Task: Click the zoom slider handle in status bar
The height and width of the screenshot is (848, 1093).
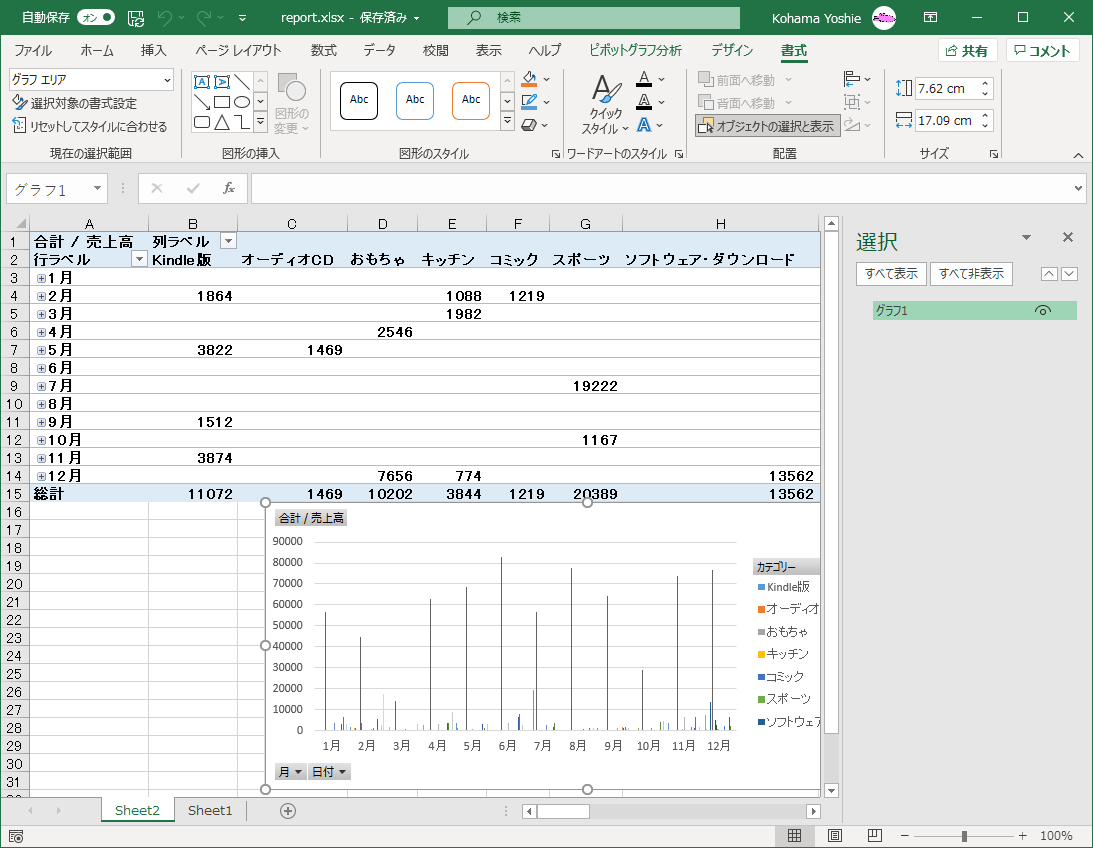Action: (964, 835)
